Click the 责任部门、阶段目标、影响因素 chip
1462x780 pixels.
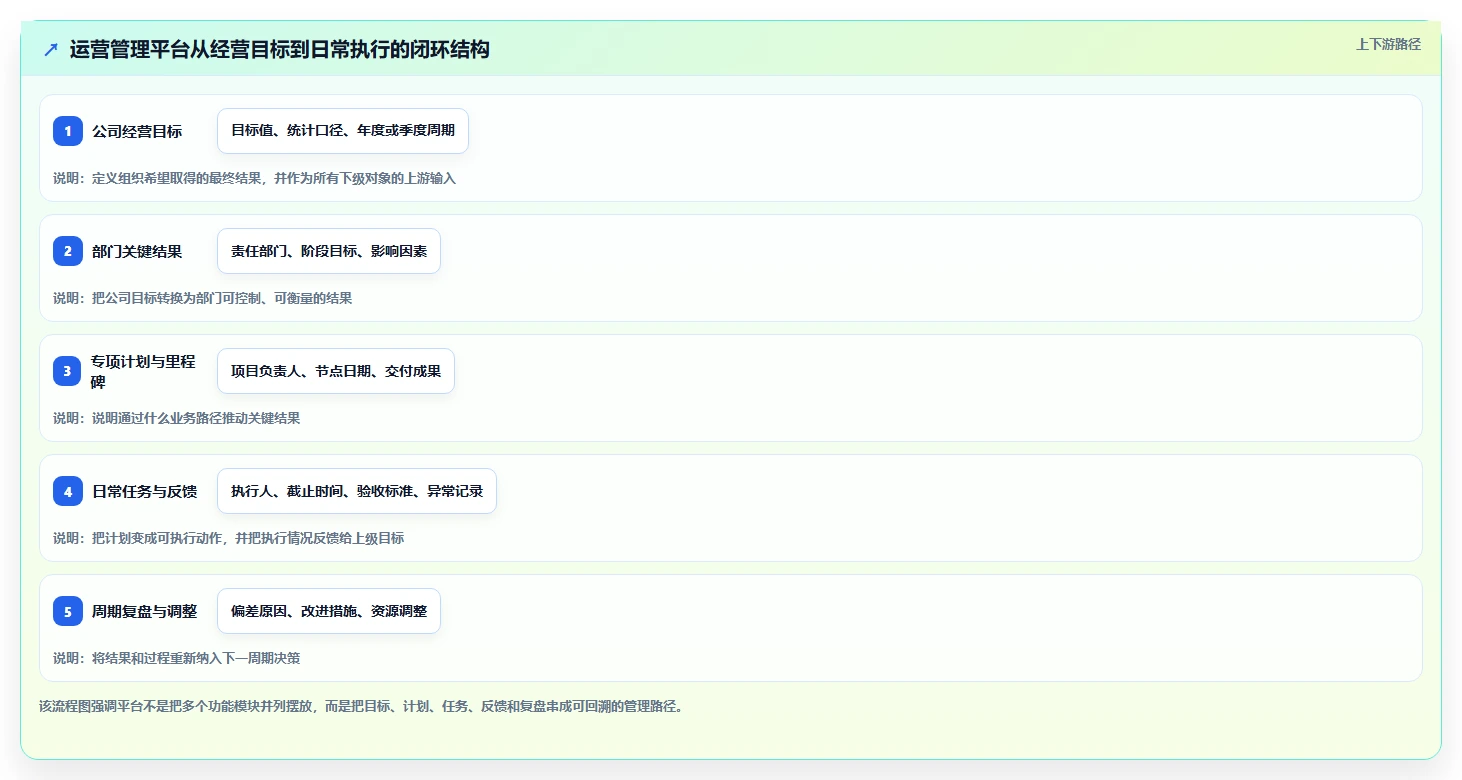coord(329,251)
